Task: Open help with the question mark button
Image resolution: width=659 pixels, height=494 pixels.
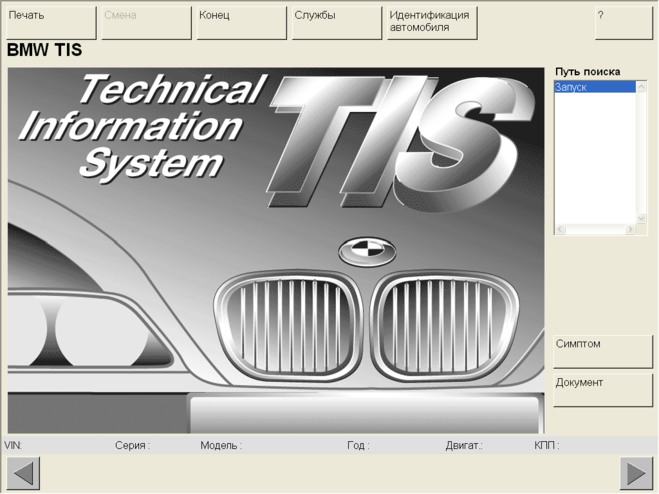Action: click(x=623, y=22)
